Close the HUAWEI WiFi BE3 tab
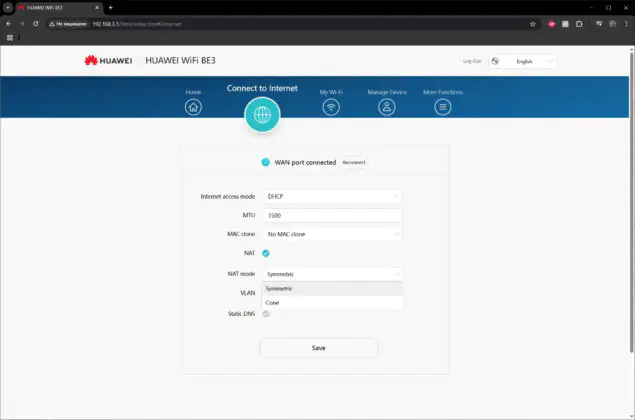This screenshot has width=635, height=420. (97, 8)
